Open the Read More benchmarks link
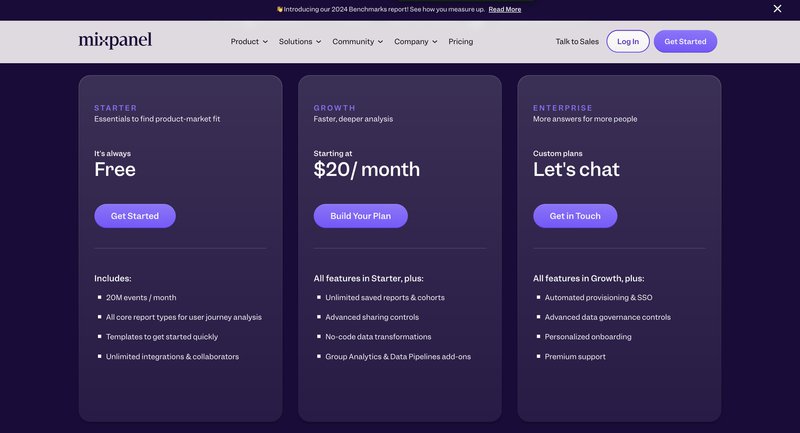 point(505,9)
